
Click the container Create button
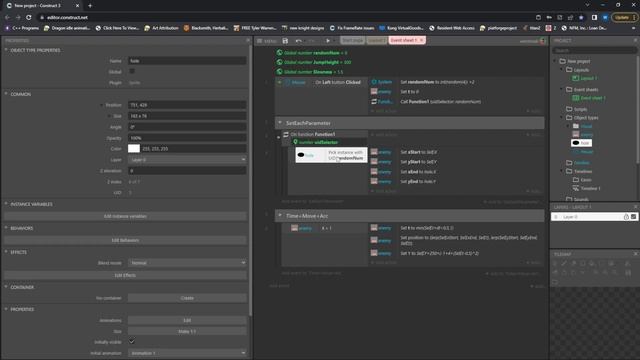click(x=187, y=298)
